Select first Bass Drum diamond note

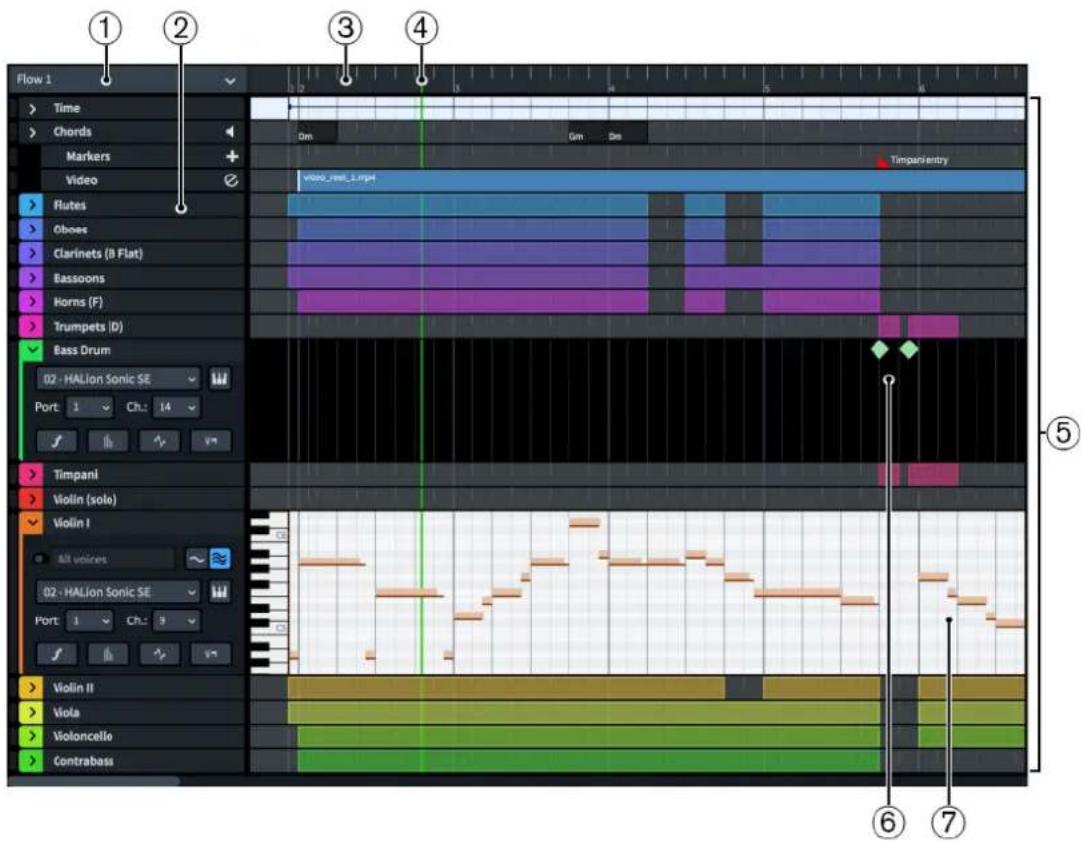click(879, 349)
